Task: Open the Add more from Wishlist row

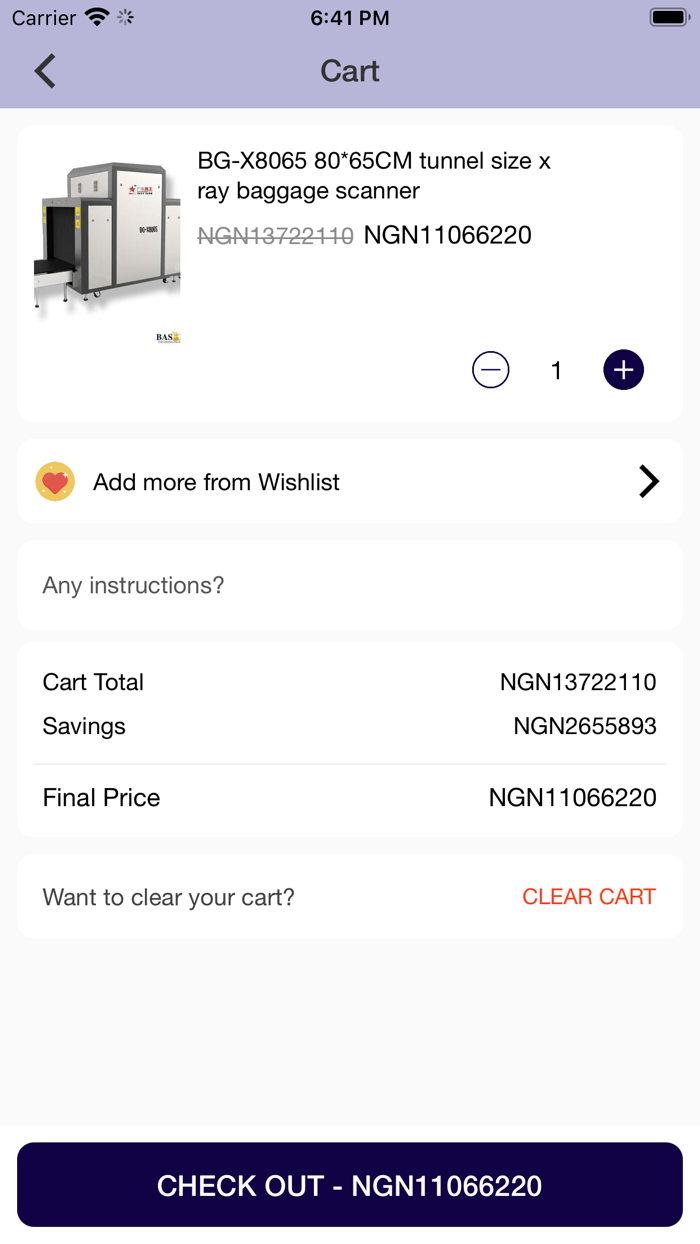Action: [349, 481]
